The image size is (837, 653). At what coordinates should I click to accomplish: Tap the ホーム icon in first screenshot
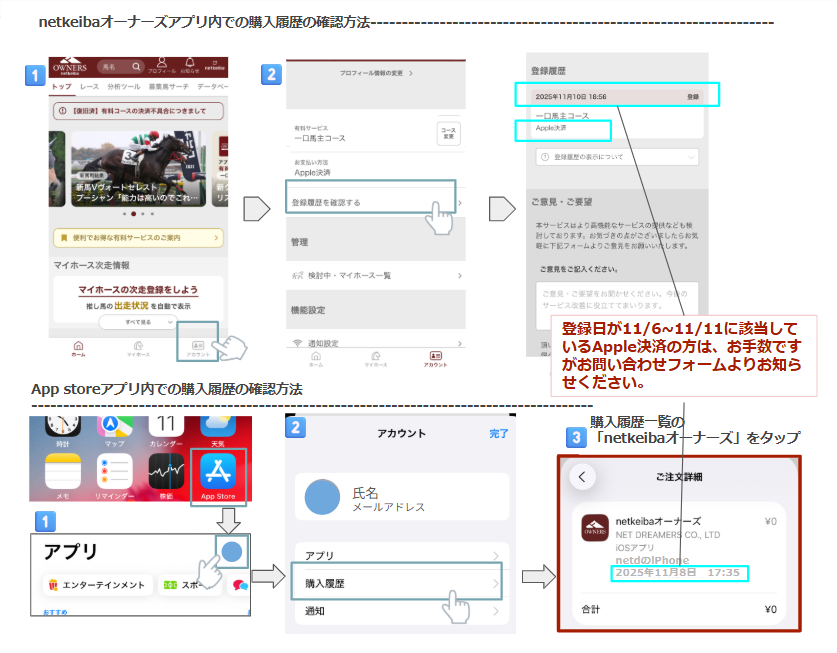(78, 347)
